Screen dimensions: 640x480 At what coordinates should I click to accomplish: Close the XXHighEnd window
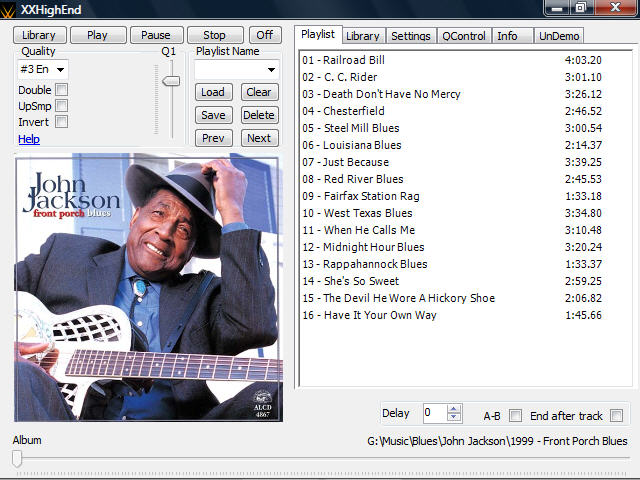pos(616,8)
